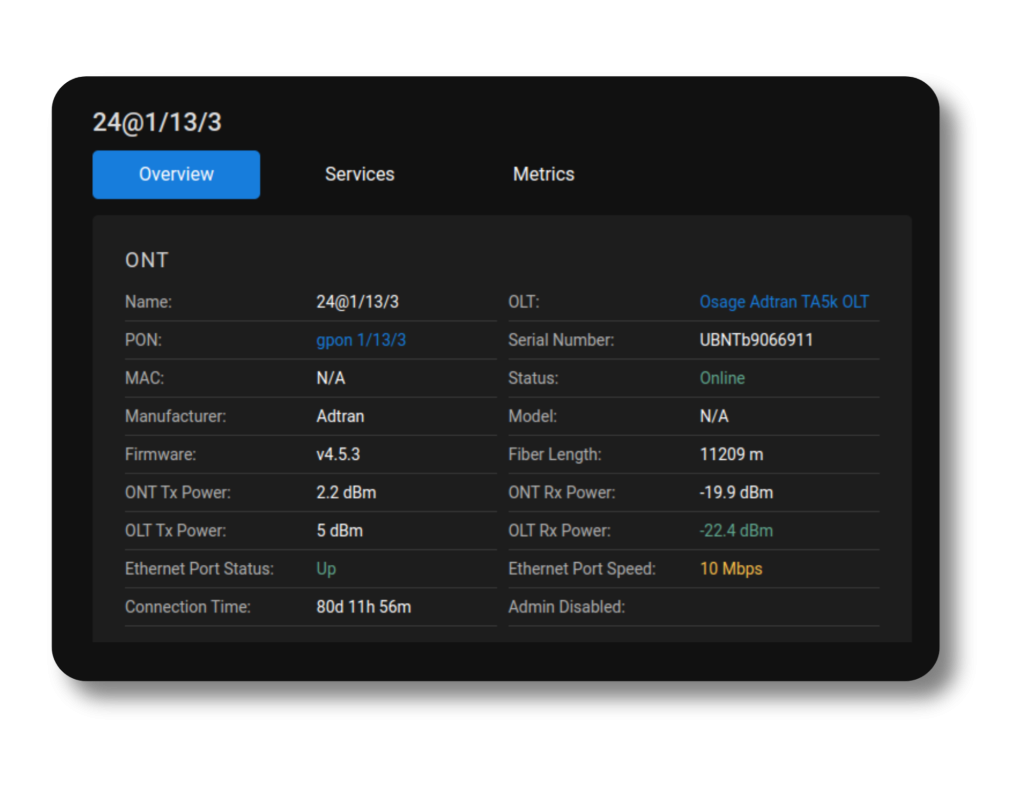Click the ONT section header label
This screenshot has height=792, width=1024.
coord(146,260)
